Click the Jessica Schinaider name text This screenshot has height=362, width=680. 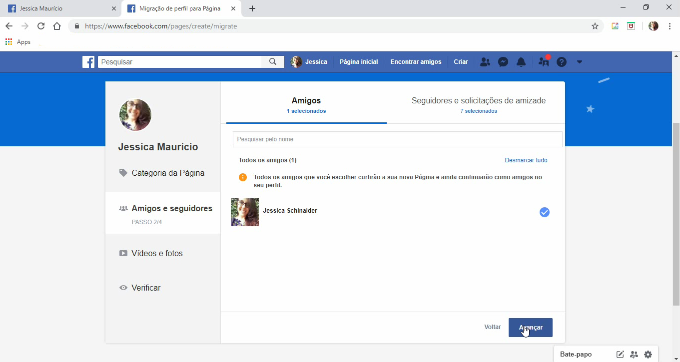click(290, 210)
